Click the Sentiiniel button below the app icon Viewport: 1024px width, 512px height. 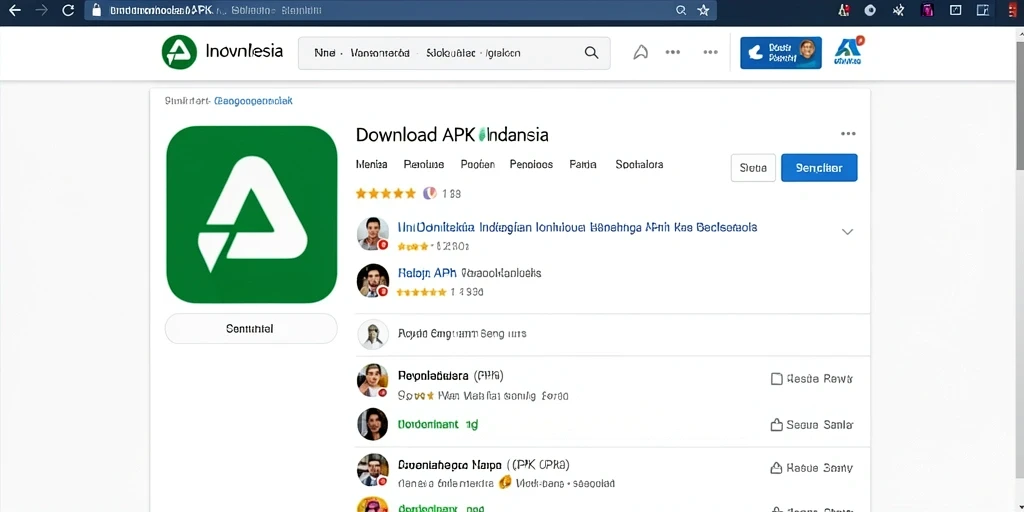point(251,328)
